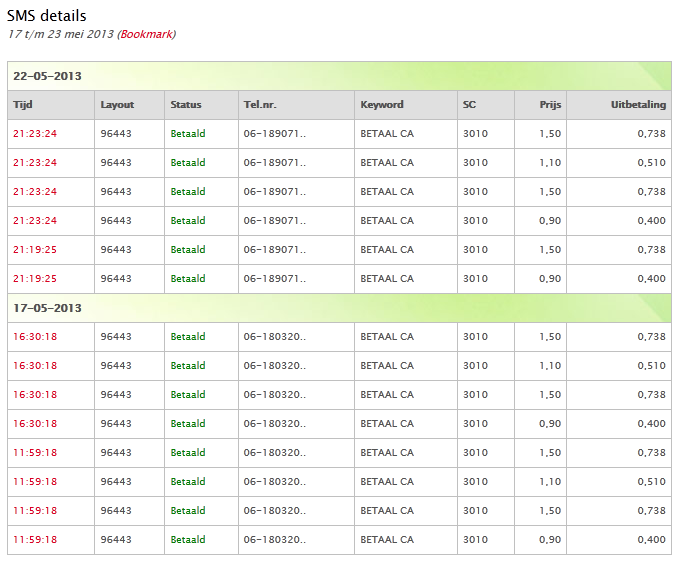
Task: Click payout 0,400 in the 21:23:24 row
Action: coord(652,220)
